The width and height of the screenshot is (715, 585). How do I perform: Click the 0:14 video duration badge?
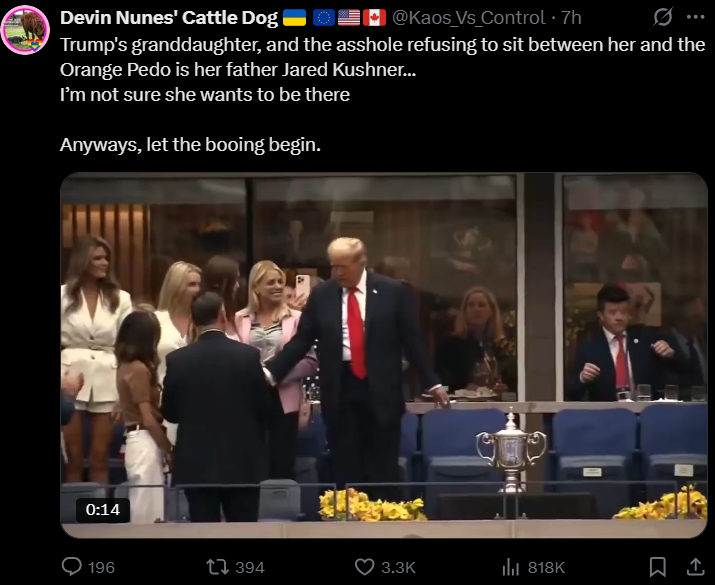tap(103, 509)
